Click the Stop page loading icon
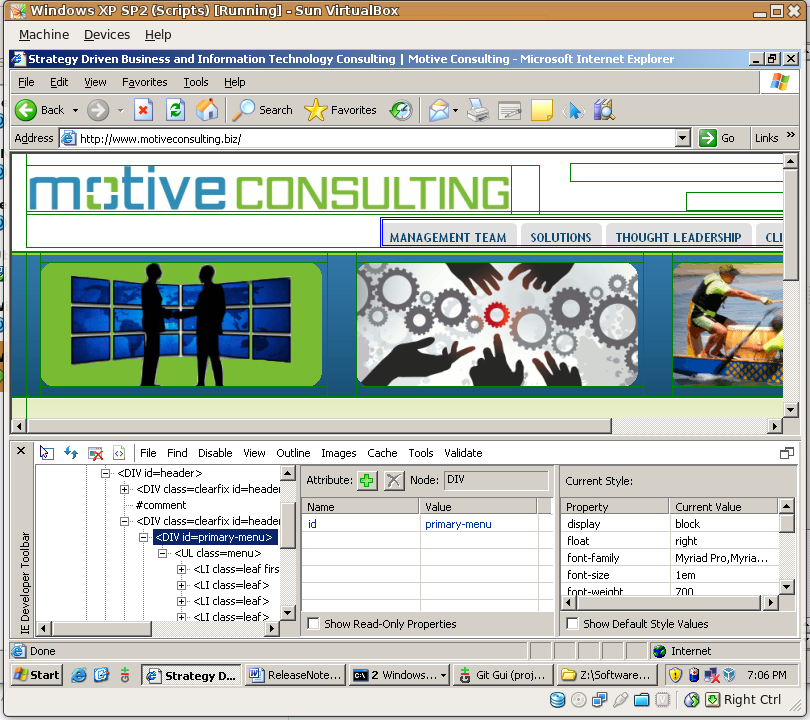Image resolution: width=810 pixels, height=720 pixels. point(143,110)
